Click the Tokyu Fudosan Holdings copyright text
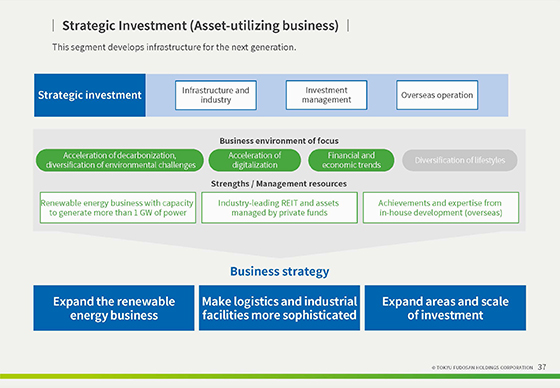Screen dimensions: 560x388 [x=482, y=367]
